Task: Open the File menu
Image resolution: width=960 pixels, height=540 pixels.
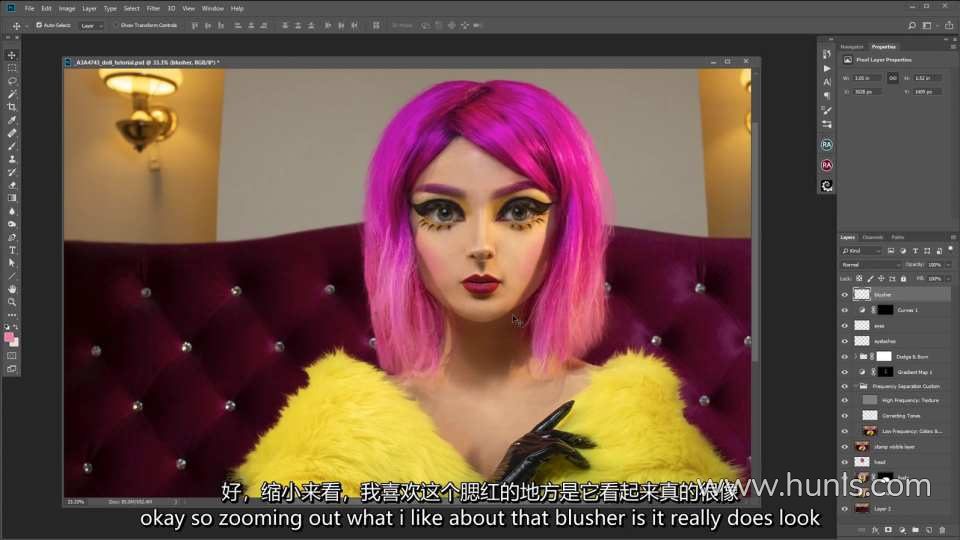Action: click(29, 9)
